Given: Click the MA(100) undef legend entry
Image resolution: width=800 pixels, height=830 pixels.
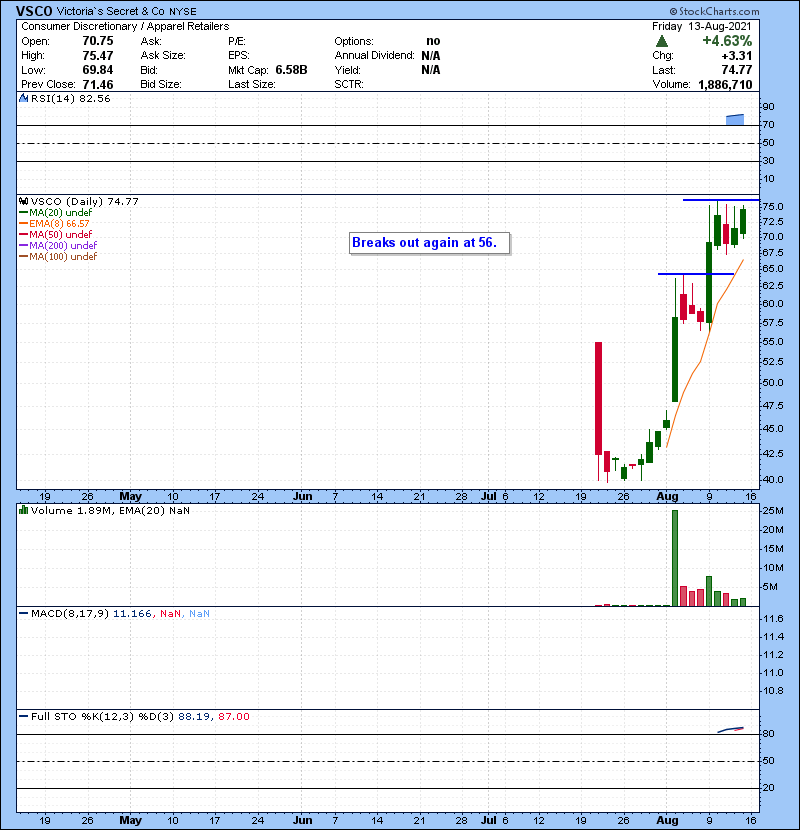Looking at the screenshot, I should [x=58, y=257].
